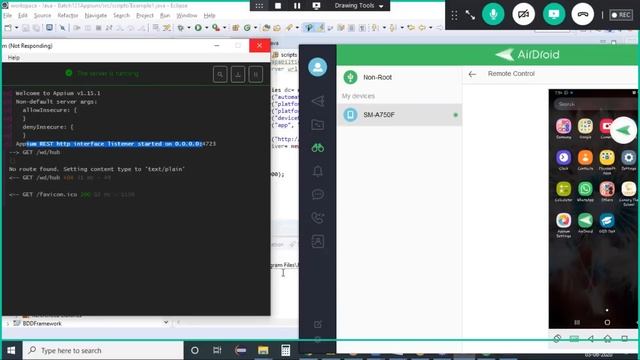This screenshot has width=640, height=360.
Task: Click the search-logs button in Appium server window
Action: point(220,74)
